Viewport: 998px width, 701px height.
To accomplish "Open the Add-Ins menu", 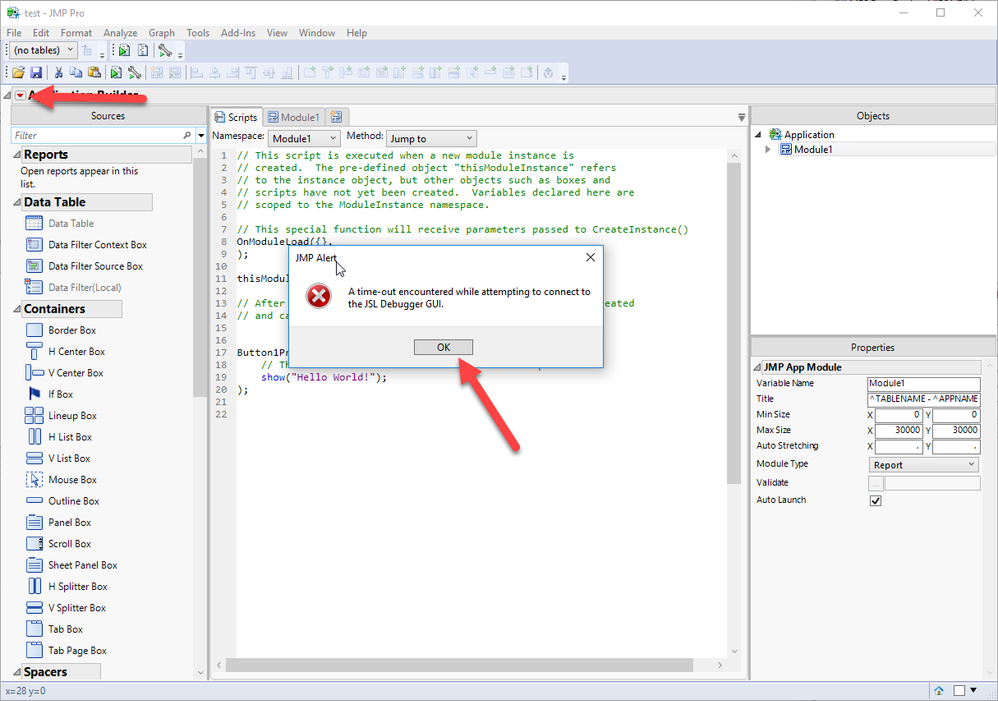I will [238, 32].
